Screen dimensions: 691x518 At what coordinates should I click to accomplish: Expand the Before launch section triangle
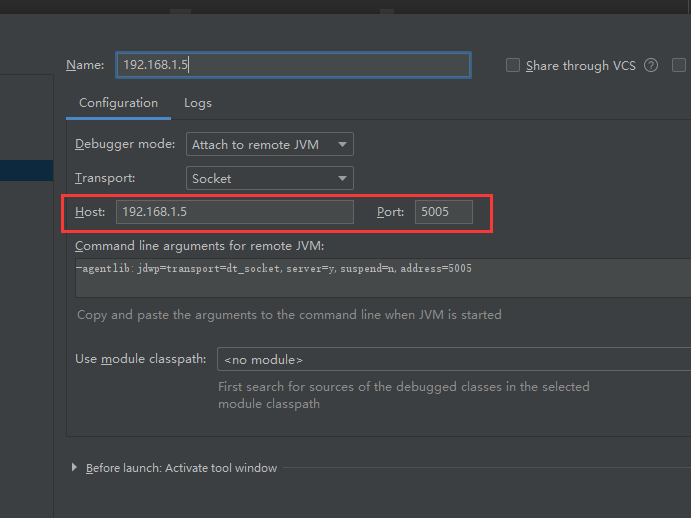[x=75, y=468]
